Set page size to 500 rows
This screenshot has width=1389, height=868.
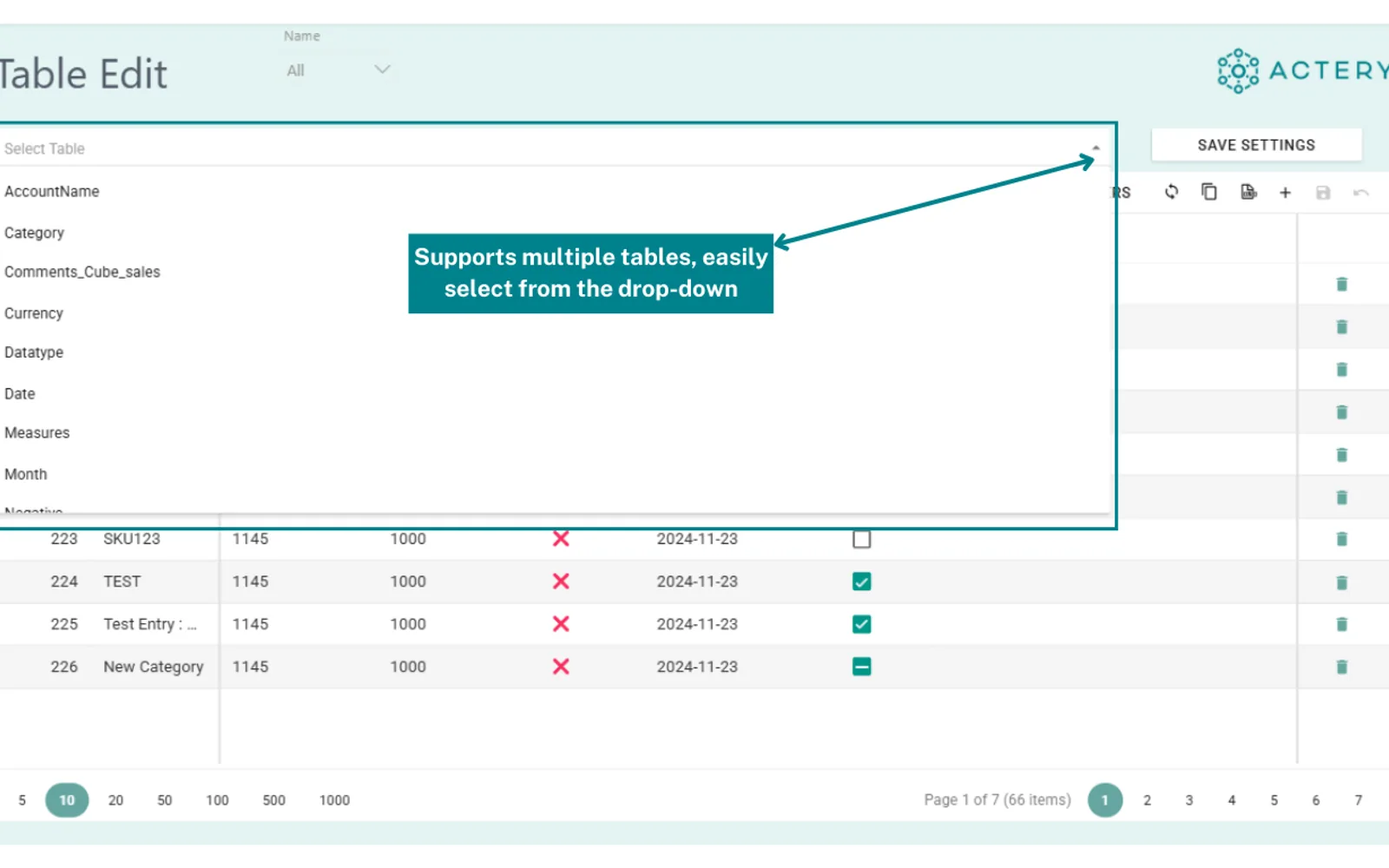point(273,800)
